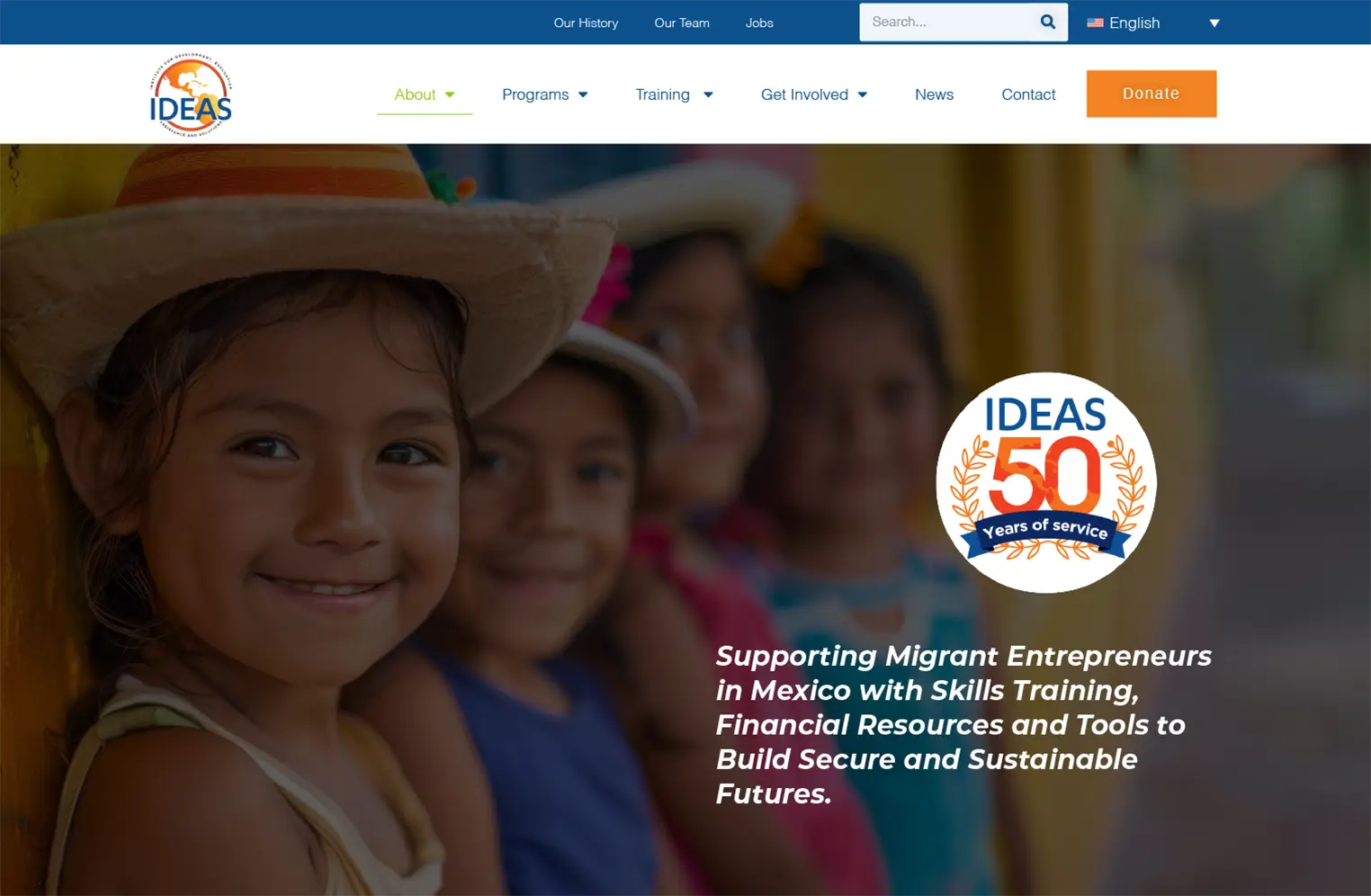Viewport: 1371px width, 896px height.
Task: Expand the About menu arrow
Action: [x=450, y=94]
